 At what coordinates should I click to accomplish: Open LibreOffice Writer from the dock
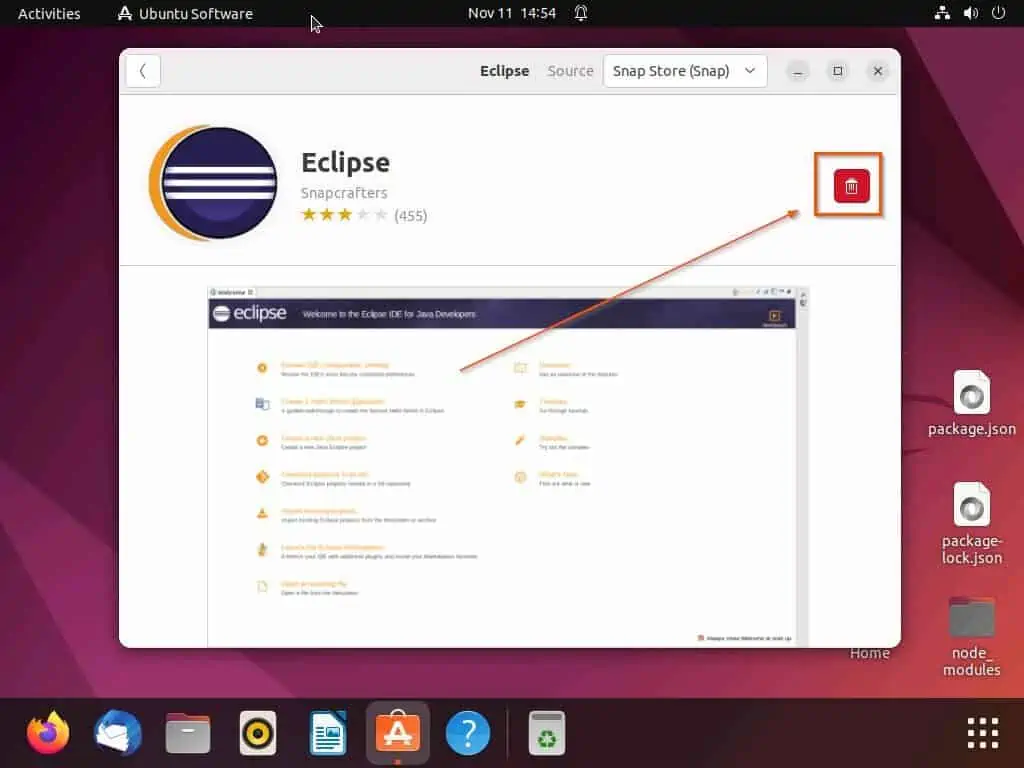point(327,732)
